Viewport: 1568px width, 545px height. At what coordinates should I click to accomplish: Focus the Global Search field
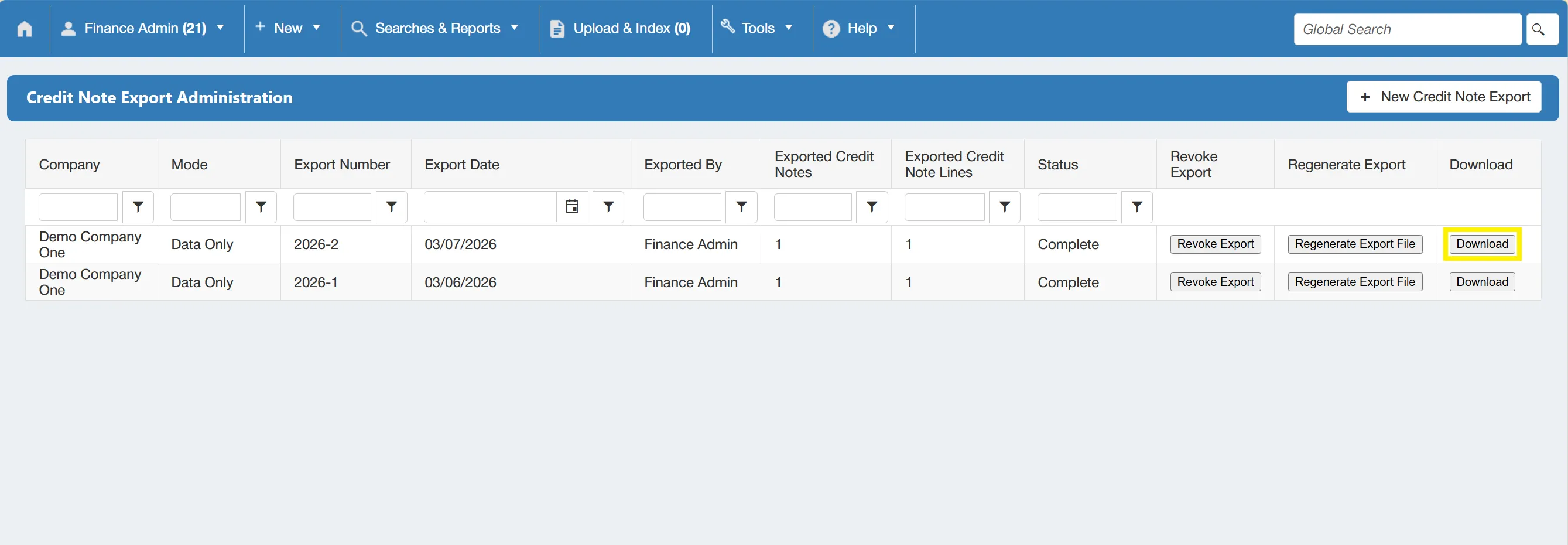1407,29
